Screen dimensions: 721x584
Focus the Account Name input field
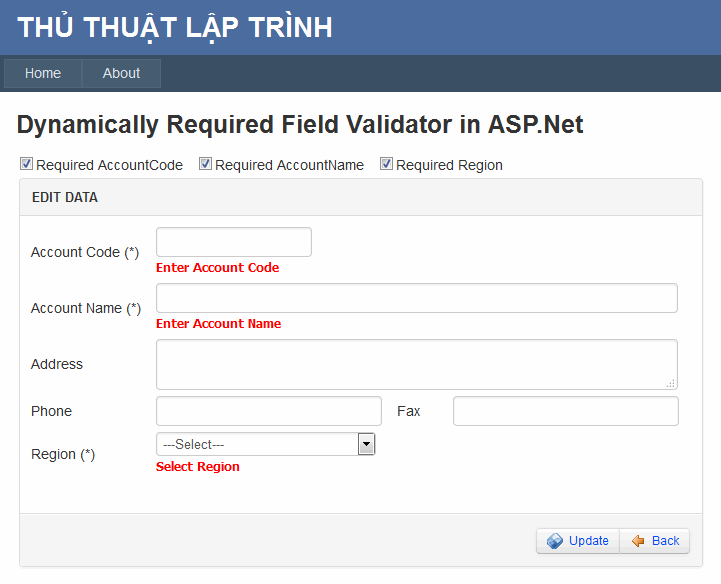coord(417,298)
